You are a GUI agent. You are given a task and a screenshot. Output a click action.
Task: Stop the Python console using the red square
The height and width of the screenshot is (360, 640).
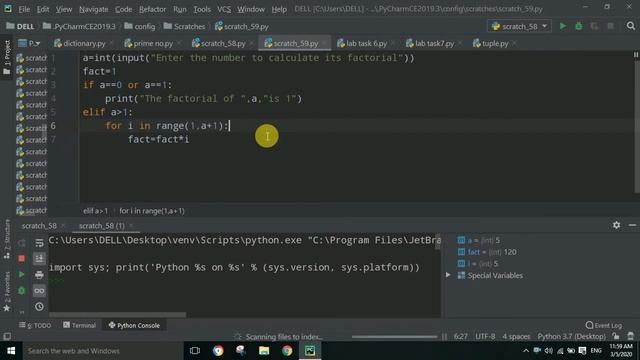tap(22, 258)
